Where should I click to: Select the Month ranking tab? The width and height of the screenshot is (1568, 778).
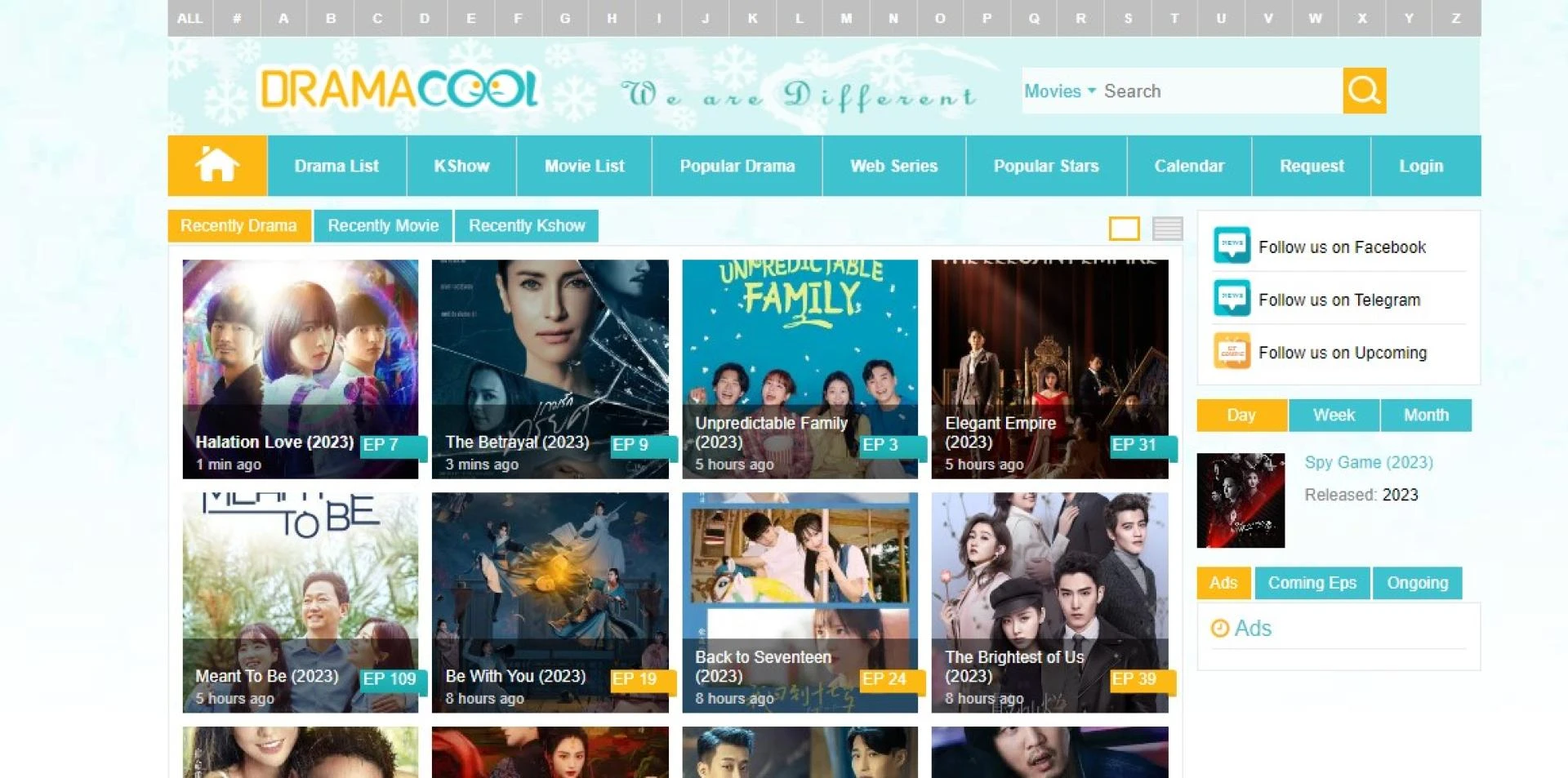1426,415
